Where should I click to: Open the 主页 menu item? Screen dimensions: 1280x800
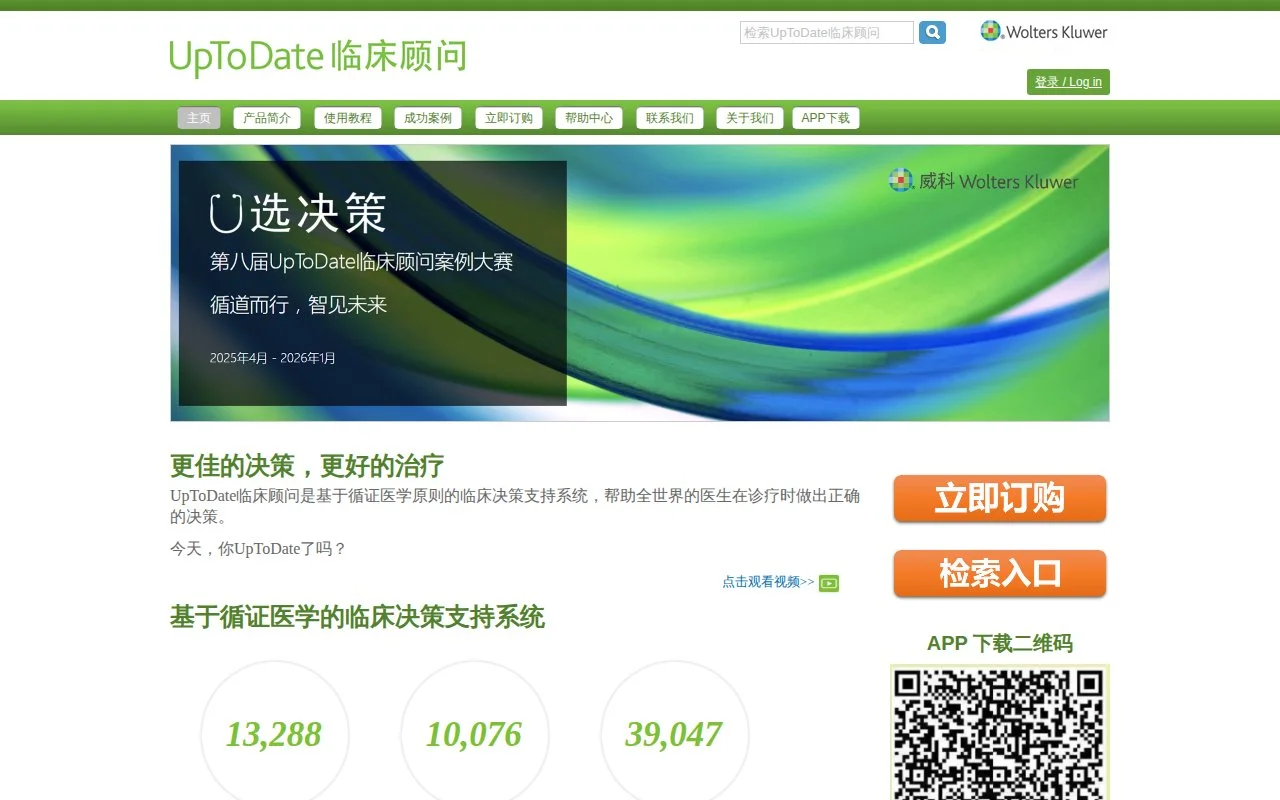pyautogui.click(x=199, y=118)
